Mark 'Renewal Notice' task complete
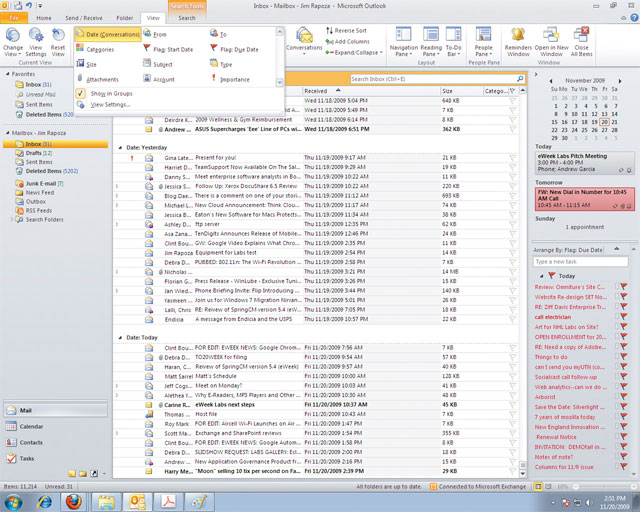 [617, 437]
